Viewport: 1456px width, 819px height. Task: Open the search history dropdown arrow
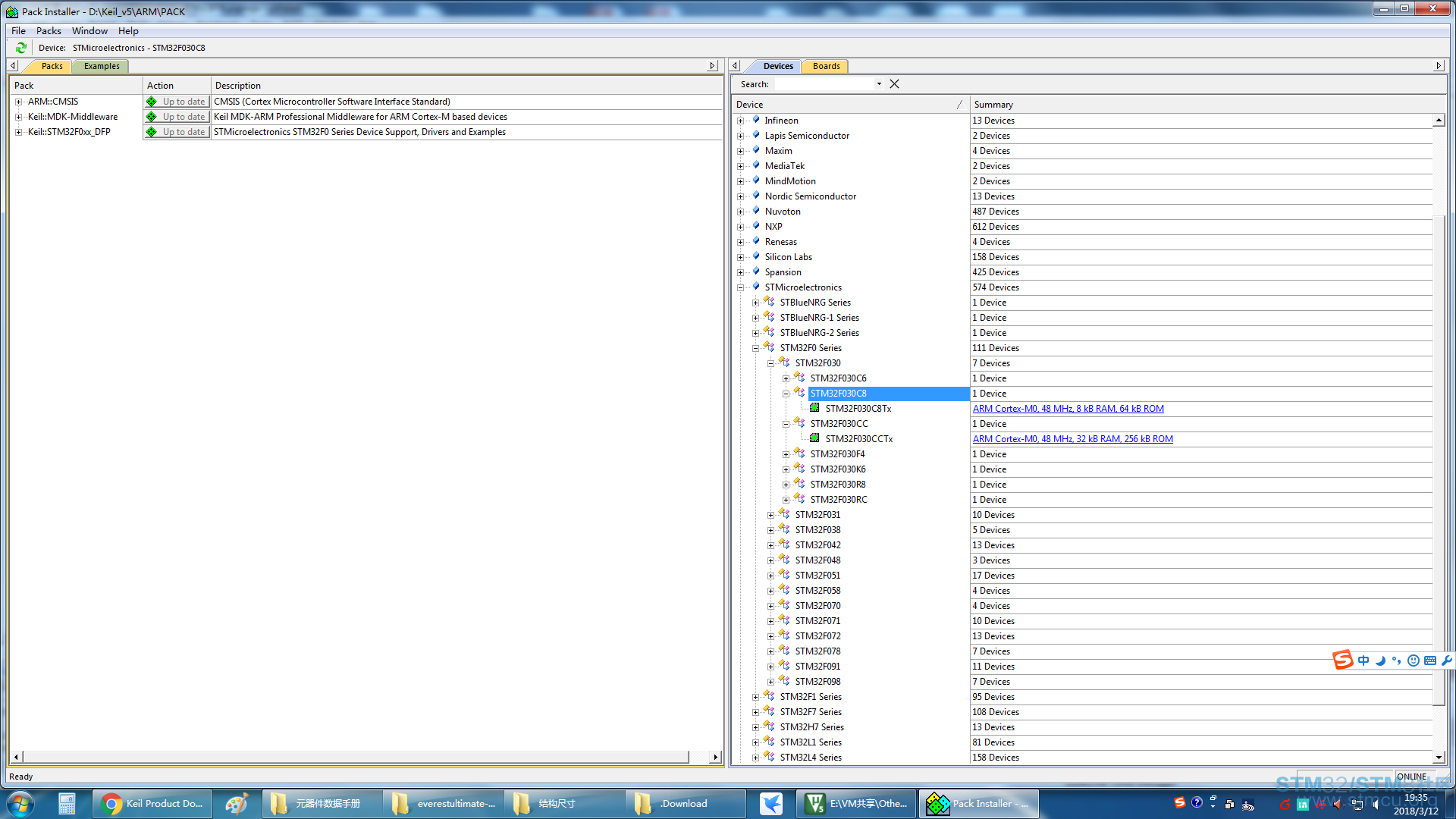pyautogui.click(x=879, y=84)
